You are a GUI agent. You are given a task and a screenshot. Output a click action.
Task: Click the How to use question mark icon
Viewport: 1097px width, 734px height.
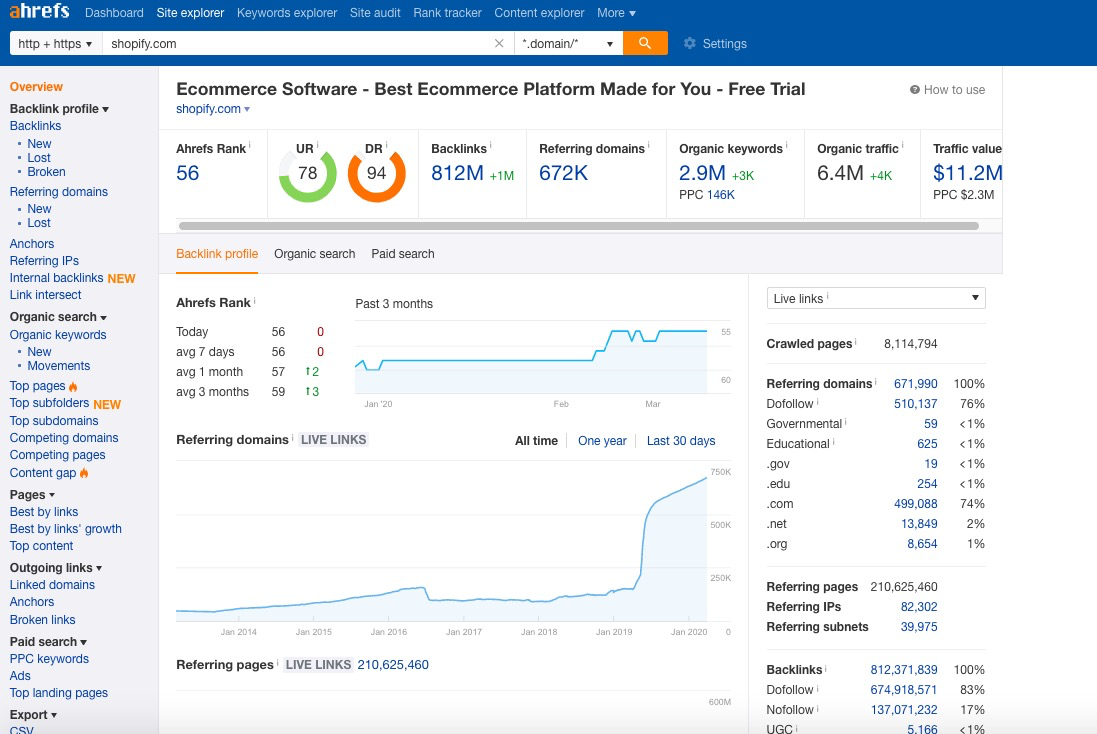click(914, 90)
